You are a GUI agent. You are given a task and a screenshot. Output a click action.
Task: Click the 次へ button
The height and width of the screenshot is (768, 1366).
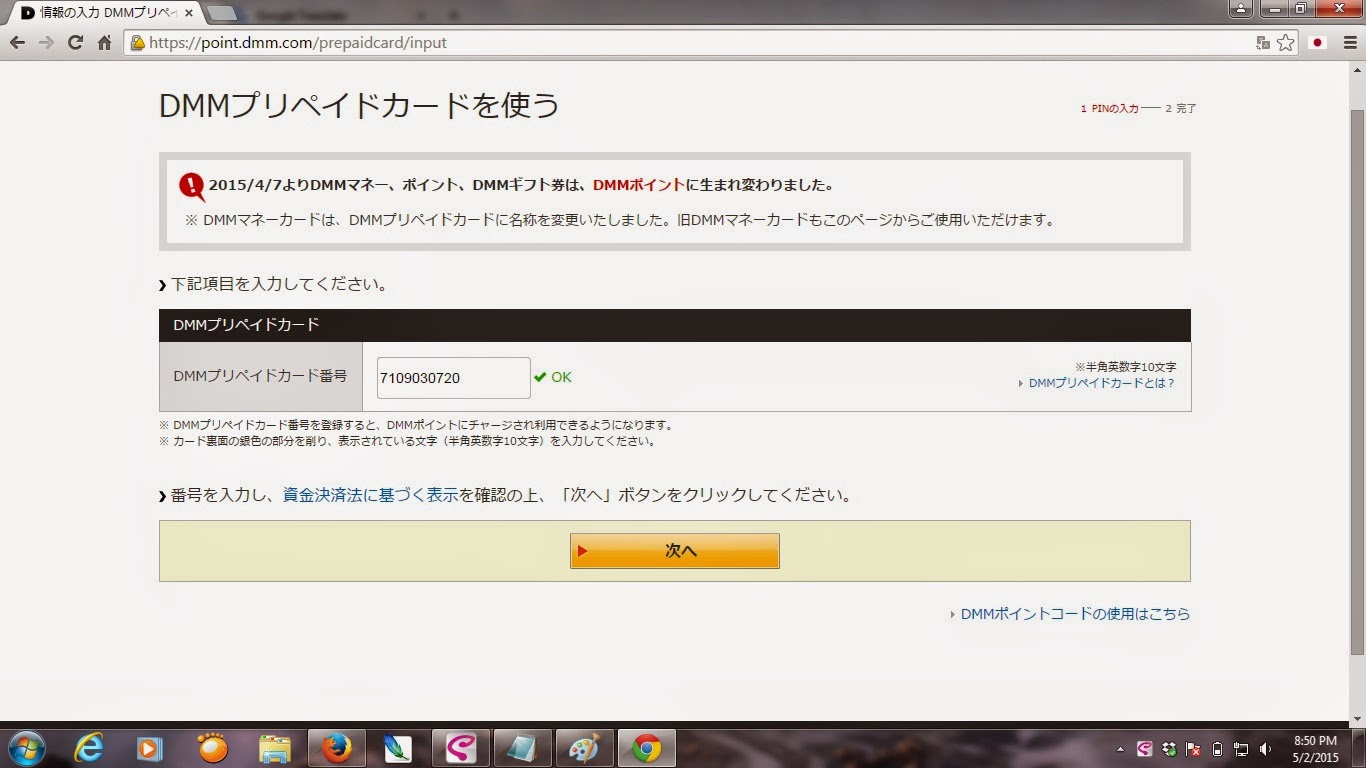click(674, 550)
